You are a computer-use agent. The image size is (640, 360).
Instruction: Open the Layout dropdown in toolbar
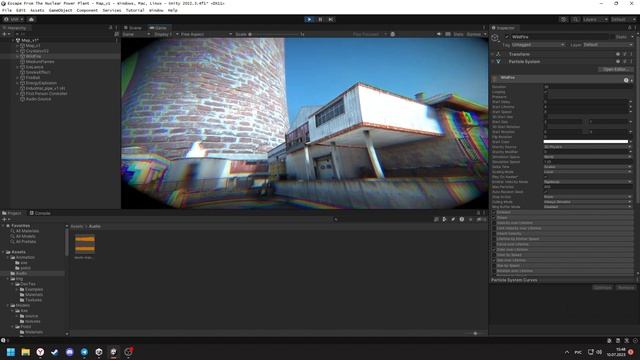624,19
